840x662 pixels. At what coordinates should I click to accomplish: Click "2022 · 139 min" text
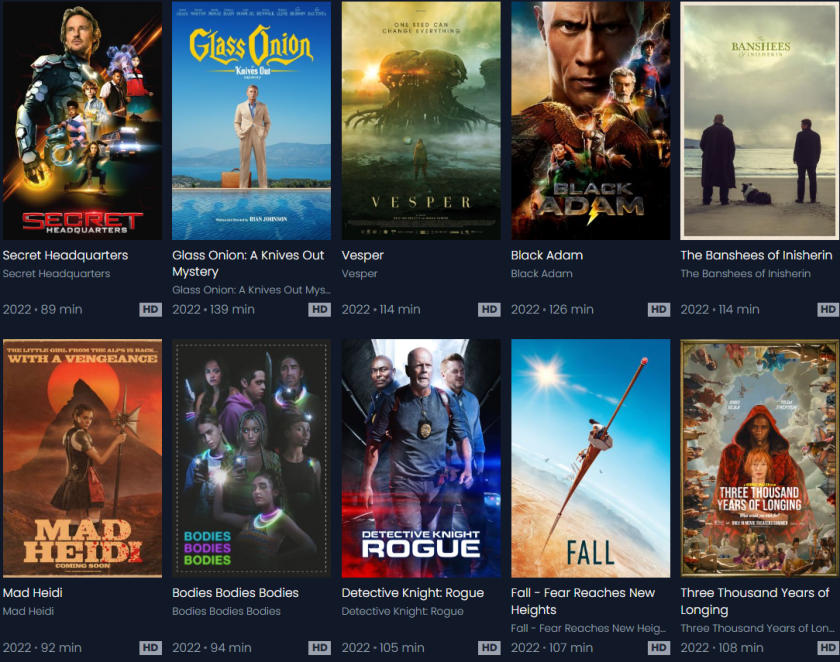213,310
